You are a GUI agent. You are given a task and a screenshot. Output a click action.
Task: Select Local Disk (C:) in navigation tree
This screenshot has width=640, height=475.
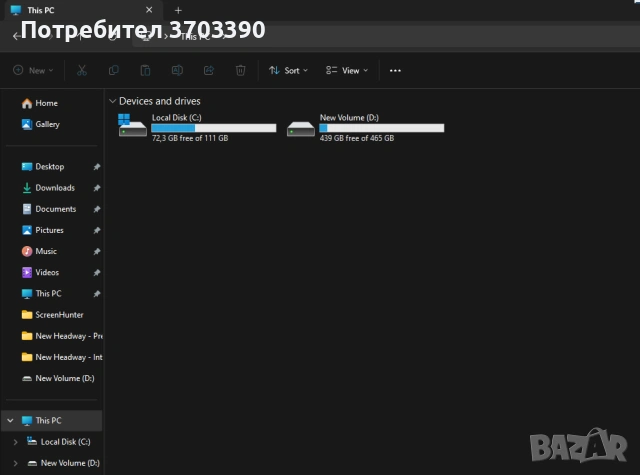tap(58, 442)
